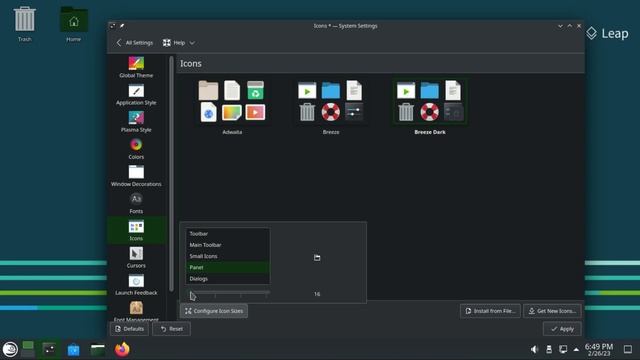The width and height of the screenshot is (640, 360).
Task: Open Fonts settings in sidebar
Action: (x=136, y=203)
